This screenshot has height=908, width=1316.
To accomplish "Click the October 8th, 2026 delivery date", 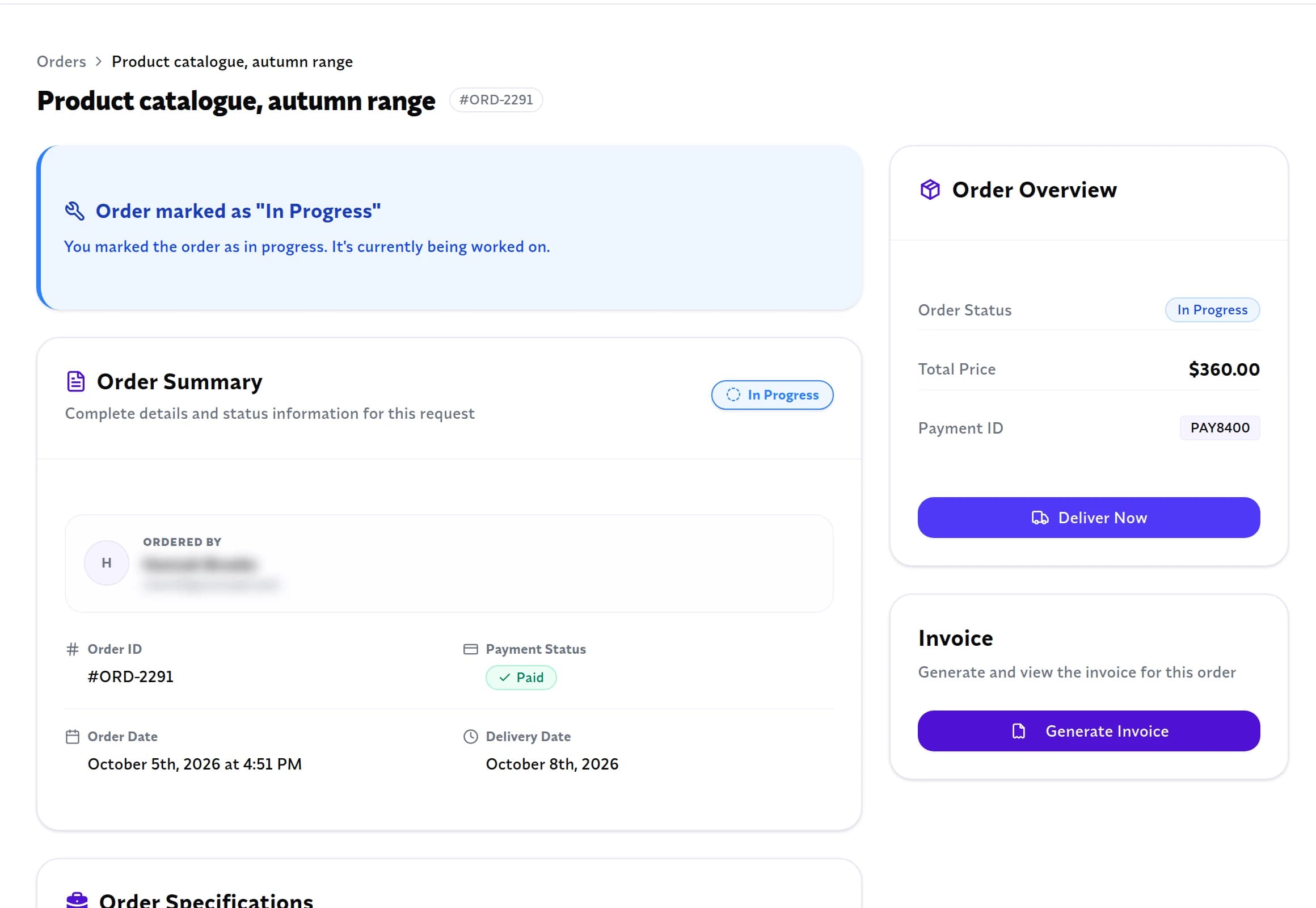I will click(552, 764).
